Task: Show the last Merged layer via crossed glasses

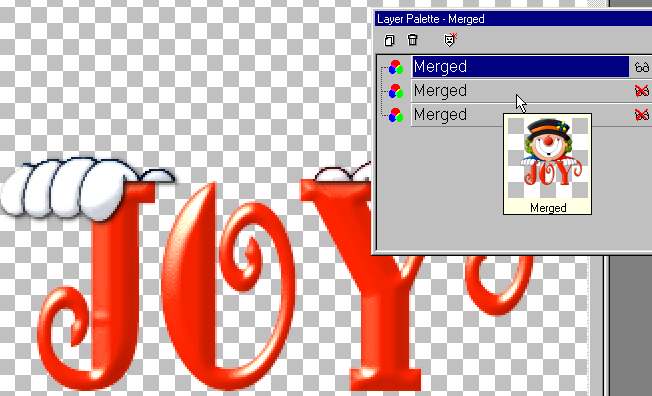Action: click(x=642, y=114)
